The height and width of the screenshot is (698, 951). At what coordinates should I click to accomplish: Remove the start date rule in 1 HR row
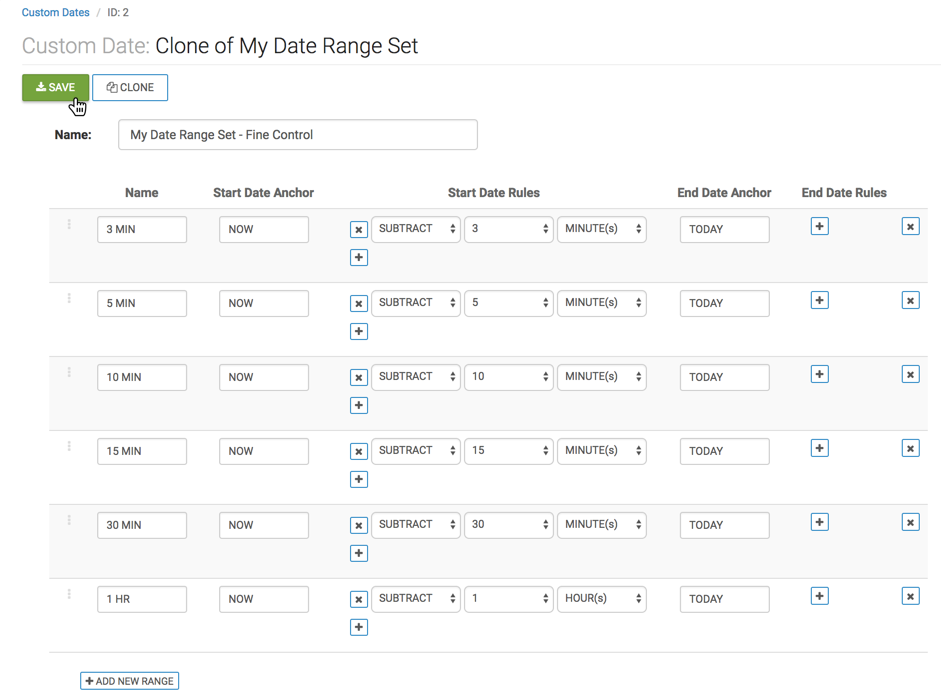click(x=359, y=600)
